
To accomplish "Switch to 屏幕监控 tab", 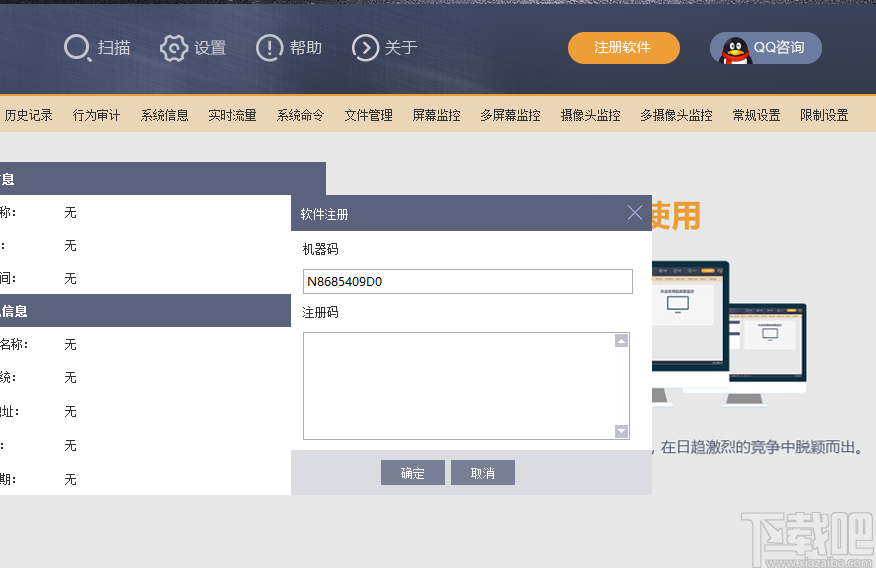I will click(x=436, y=115).
